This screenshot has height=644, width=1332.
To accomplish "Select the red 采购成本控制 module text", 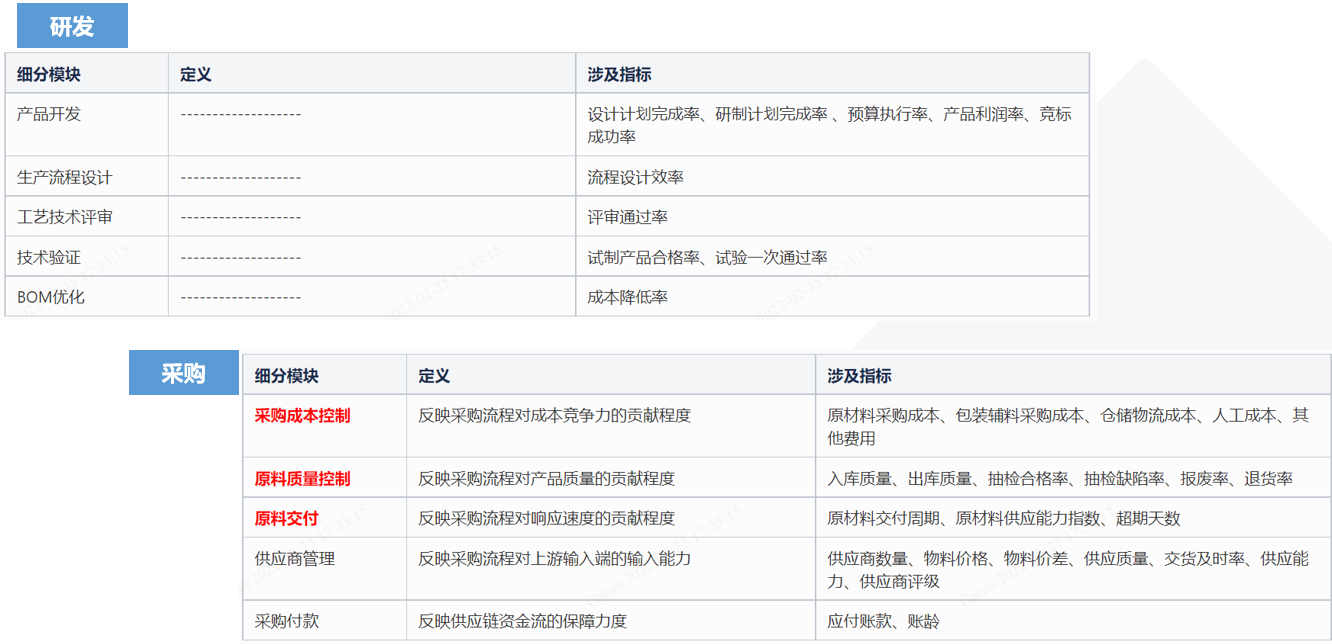I will [x=302, y=415].
